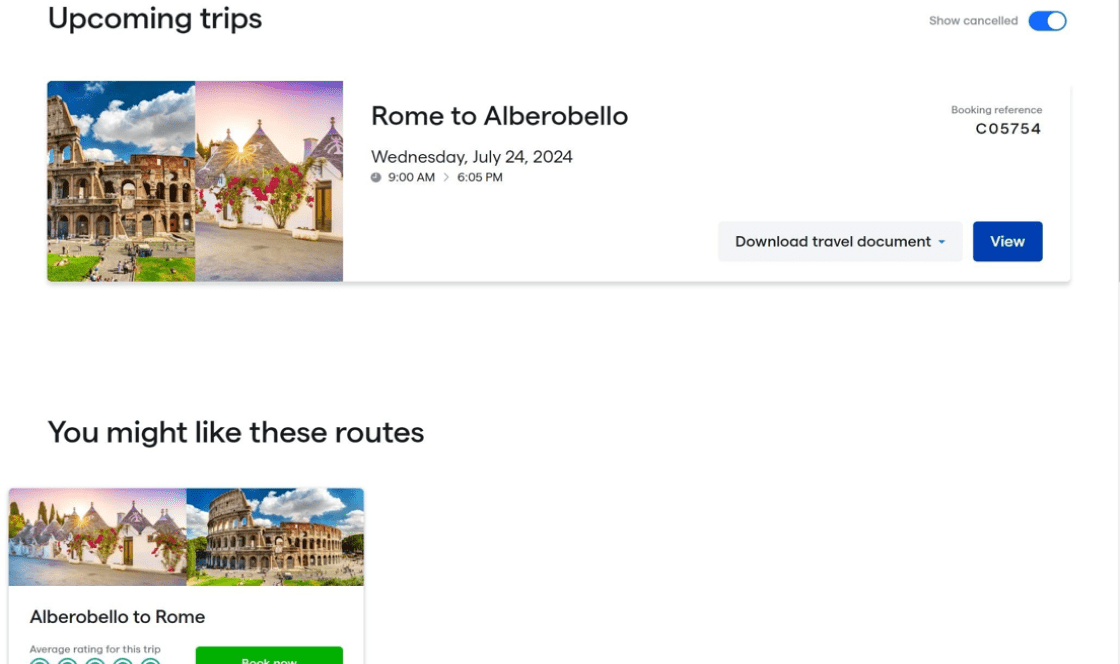This screenshot has height=664, width=1120.
Task: Click the 6:05 PM arrival time
Action: (x=480, y=177)
